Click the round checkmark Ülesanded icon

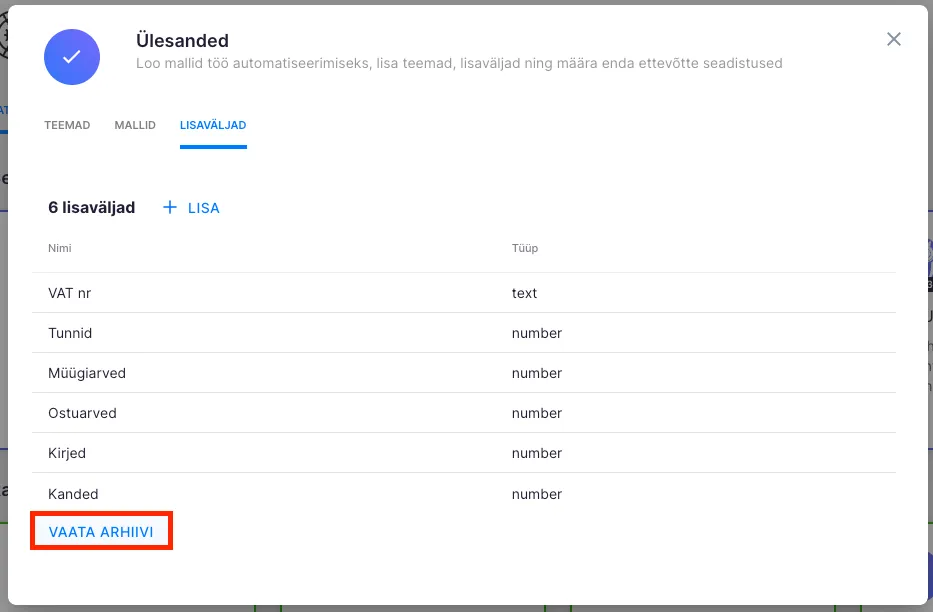coord(72,56)
